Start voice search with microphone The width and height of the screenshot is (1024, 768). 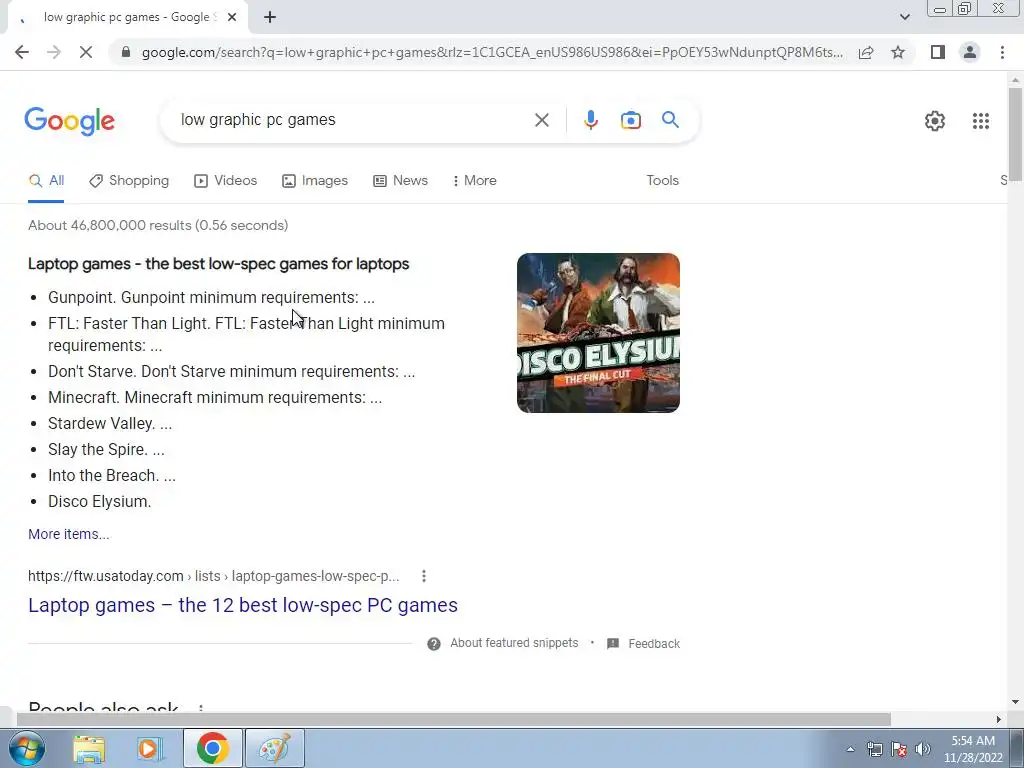coord(590,120)
